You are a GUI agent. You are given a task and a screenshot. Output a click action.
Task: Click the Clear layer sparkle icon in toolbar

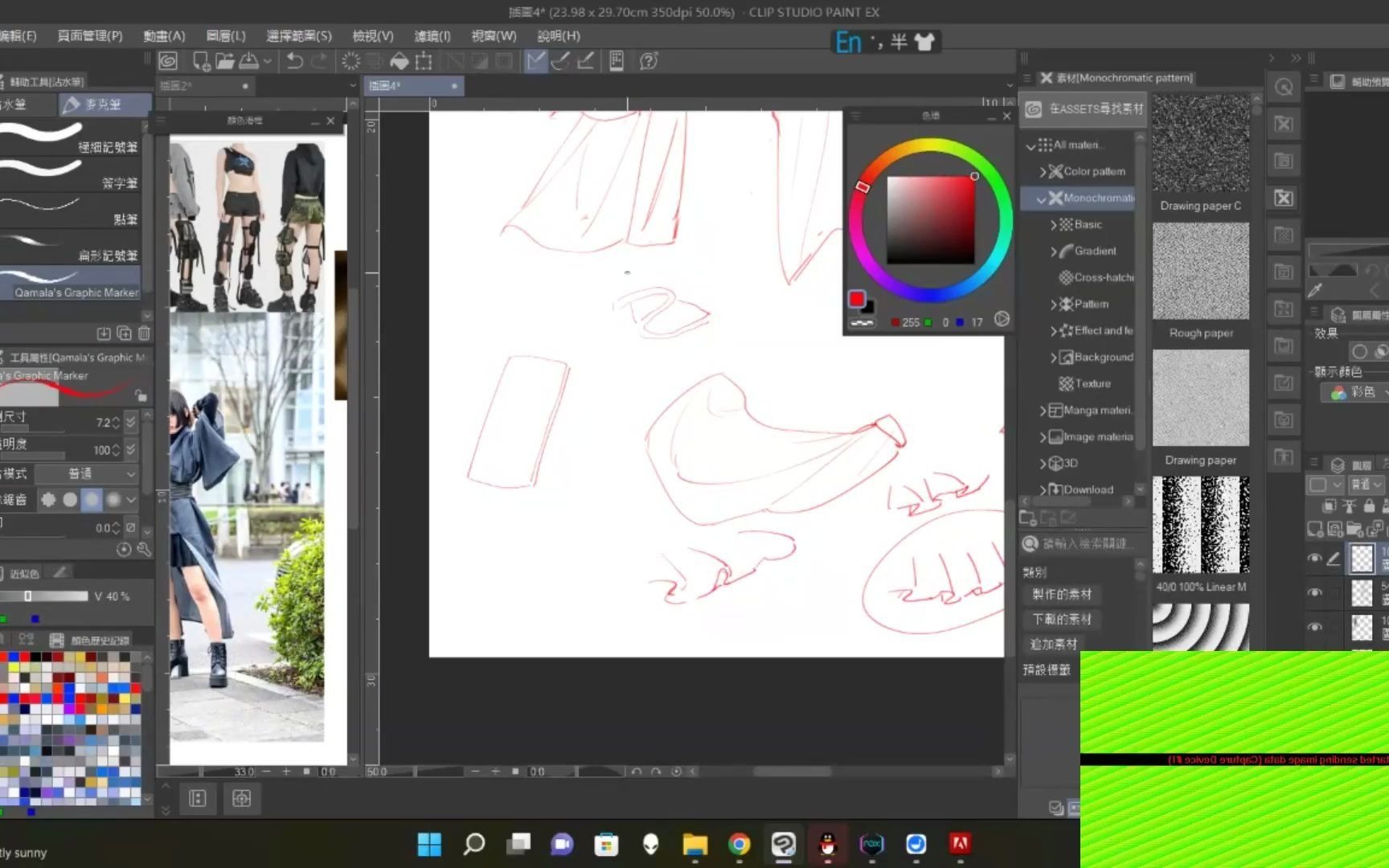350,61
